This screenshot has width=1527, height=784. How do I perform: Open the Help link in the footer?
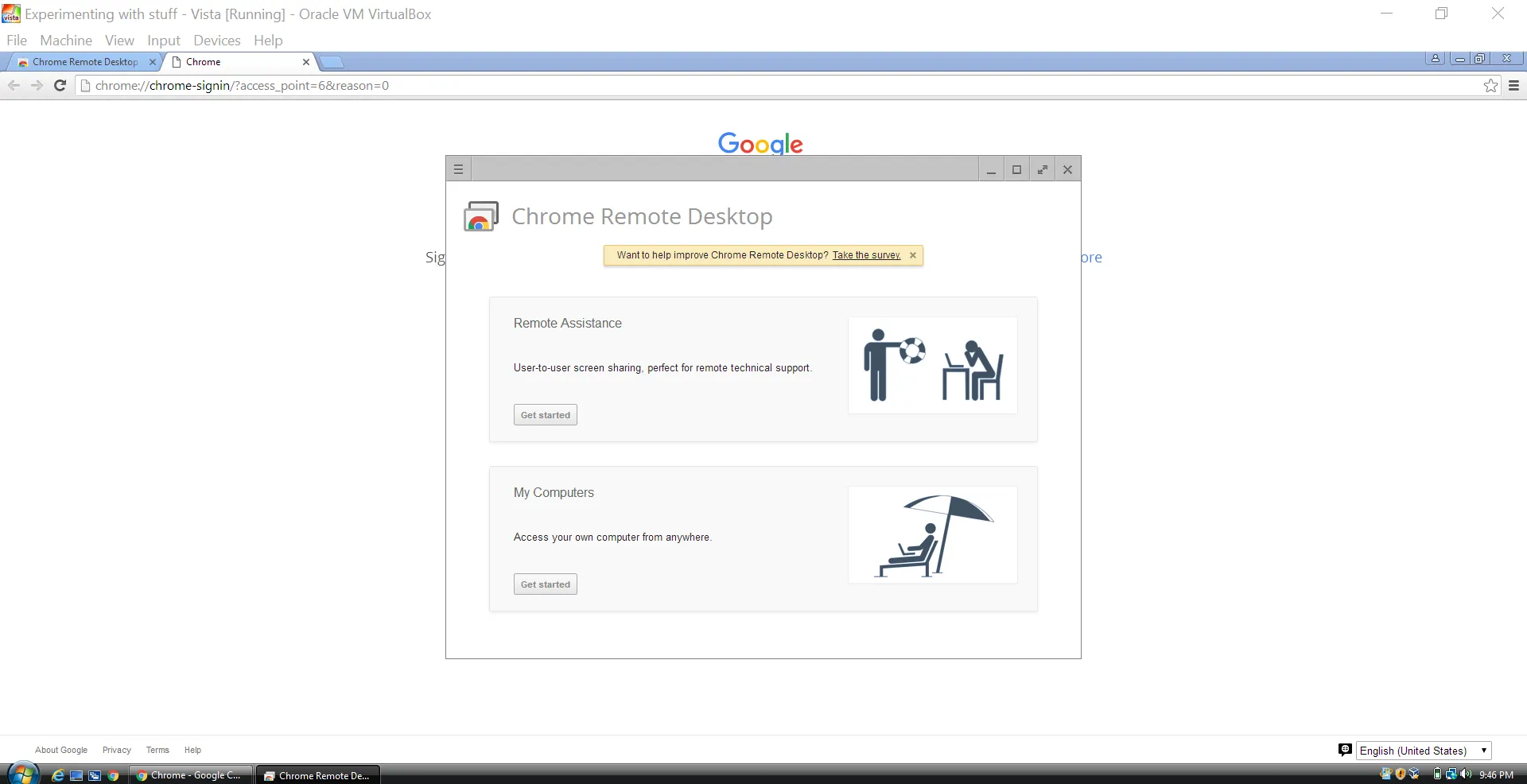pos(192,750)
